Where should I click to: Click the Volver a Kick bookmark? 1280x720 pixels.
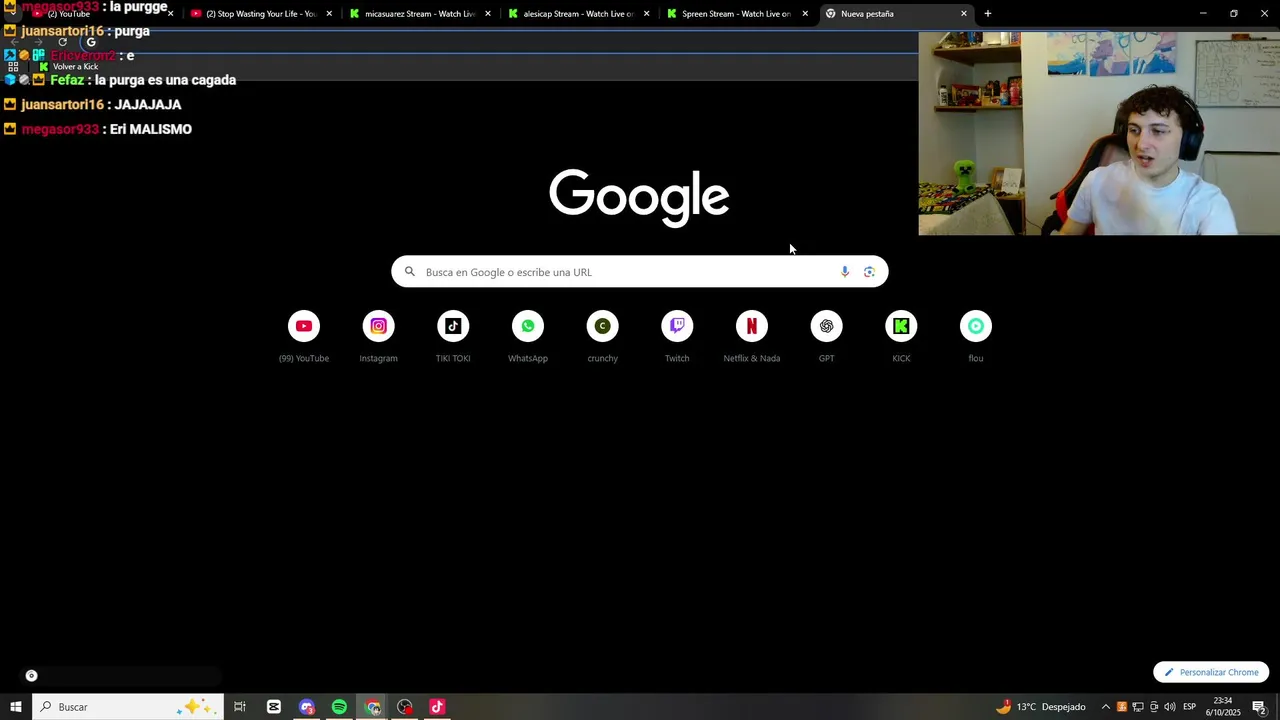tap(68, 66)
